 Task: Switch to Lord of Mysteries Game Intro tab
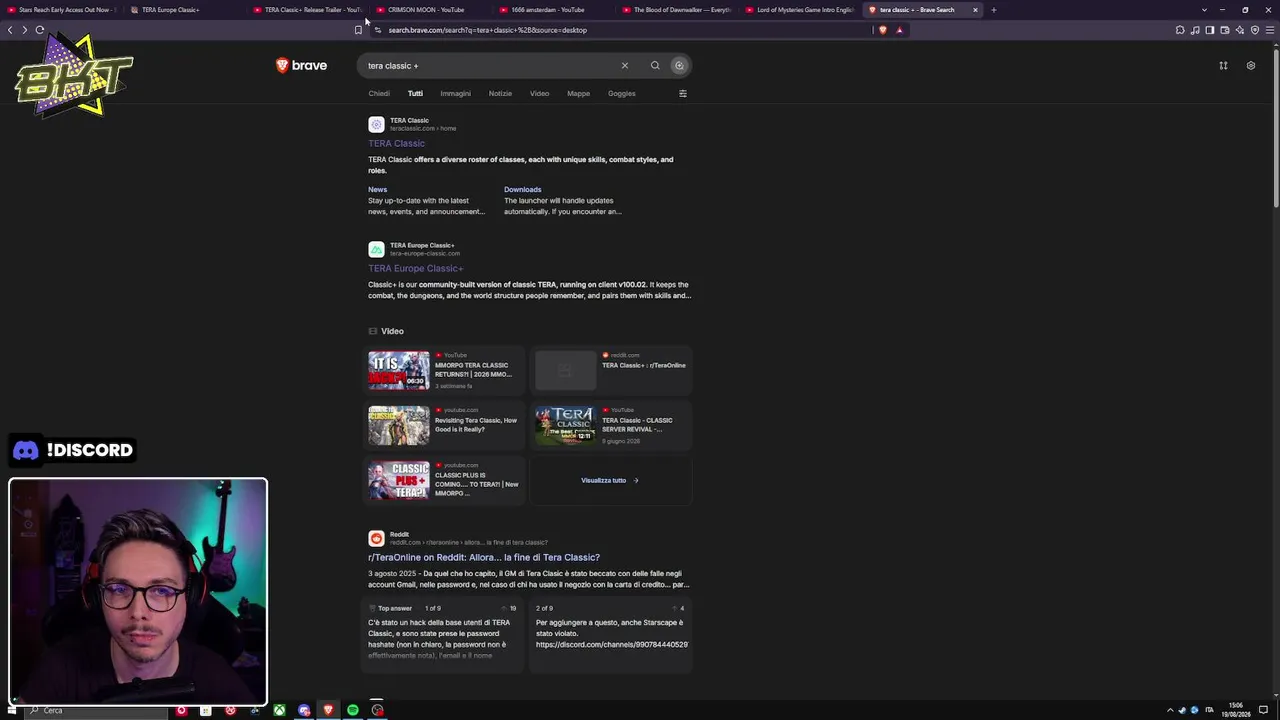pyautogui.click(x=801, y=10)
